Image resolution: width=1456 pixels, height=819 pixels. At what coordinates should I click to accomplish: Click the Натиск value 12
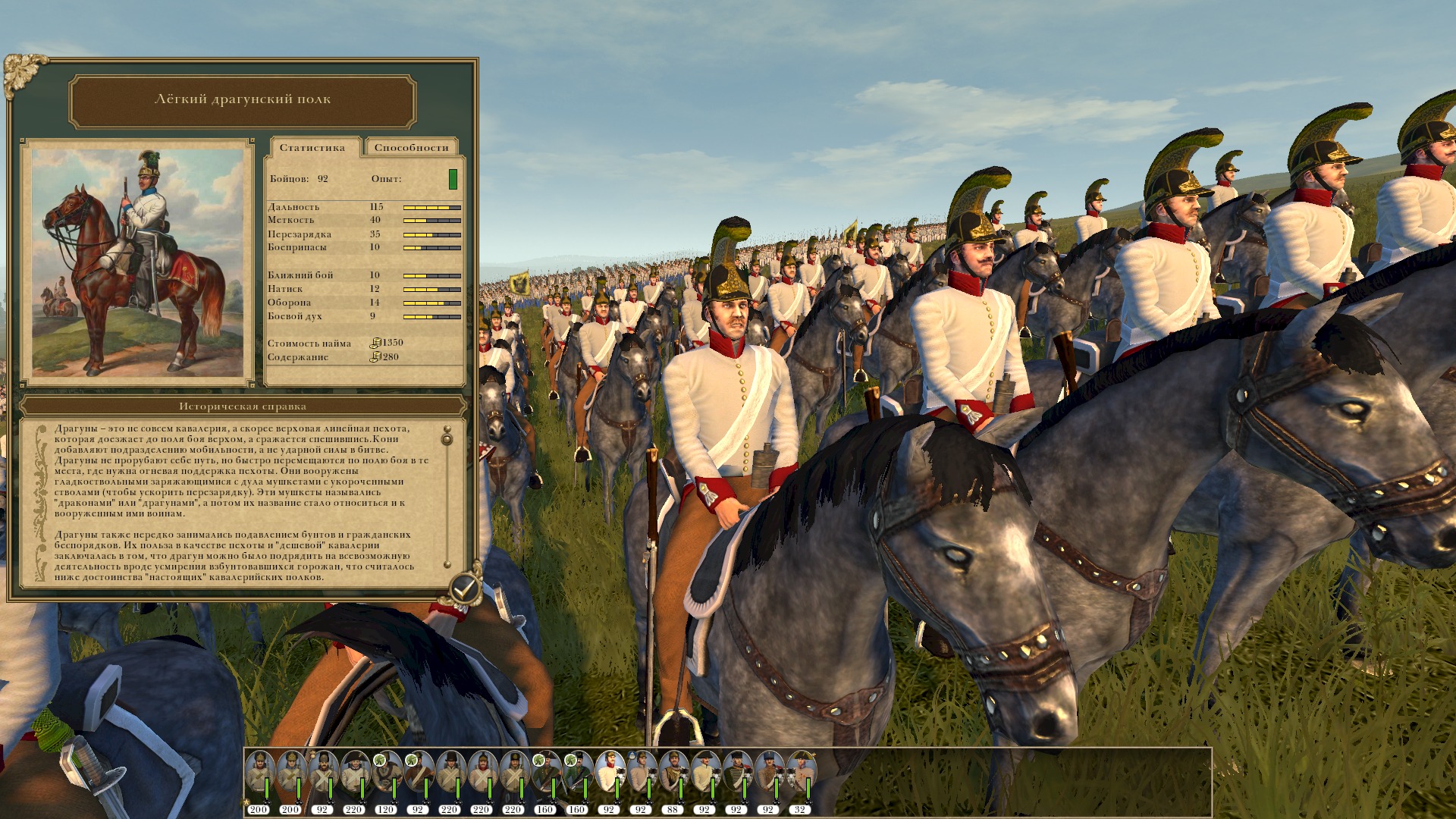click(x=375, y=289)
